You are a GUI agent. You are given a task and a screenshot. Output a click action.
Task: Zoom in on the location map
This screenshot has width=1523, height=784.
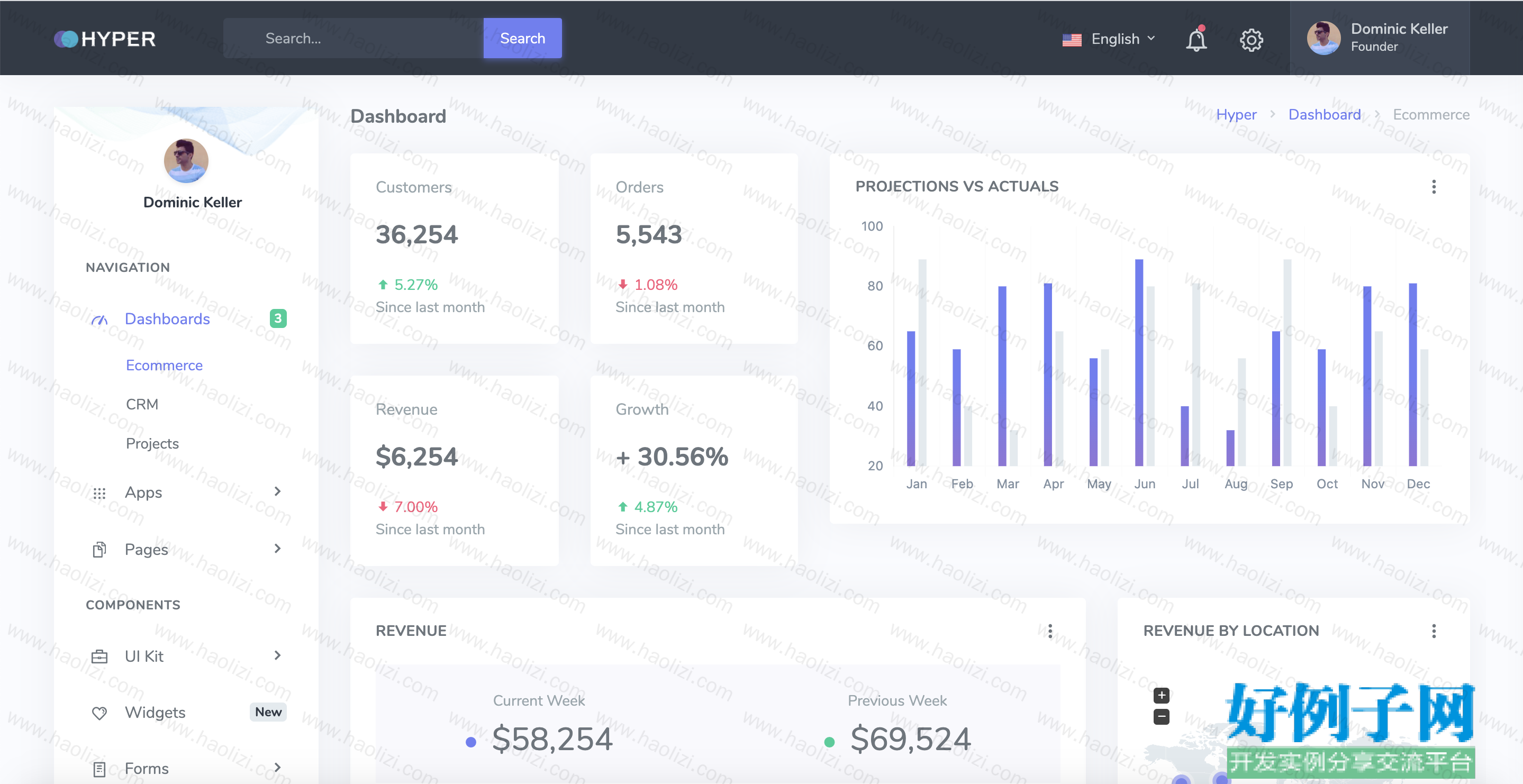click(x=1161, y=695)
